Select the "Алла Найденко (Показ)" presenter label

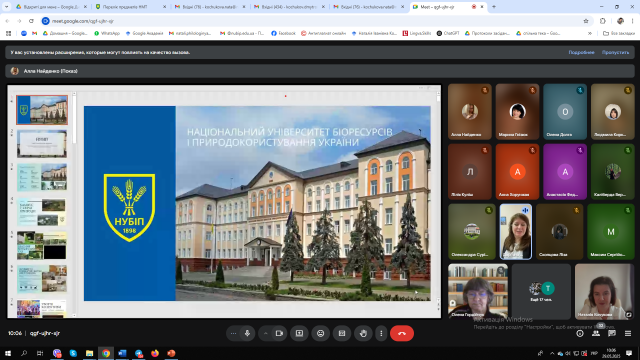pos(51,71)
